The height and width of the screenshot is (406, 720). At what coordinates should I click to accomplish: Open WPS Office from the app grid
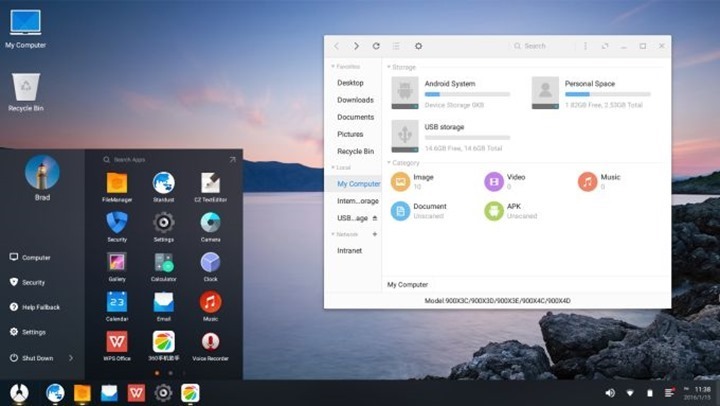click(x=117, y=342)
